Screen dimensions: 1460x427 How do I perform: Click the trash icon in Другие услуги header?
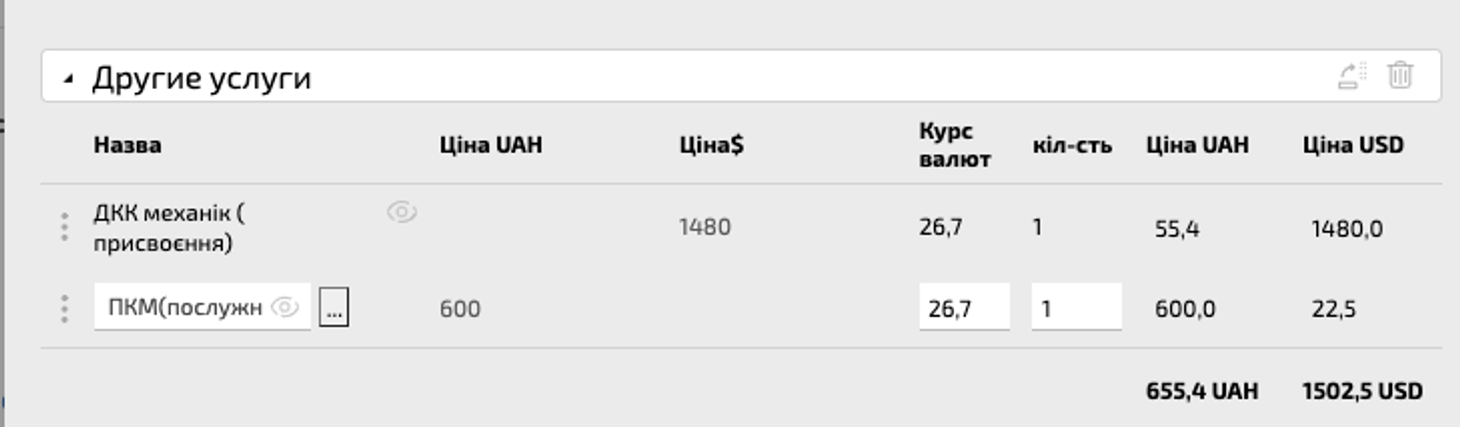(x=1400, y=75)
